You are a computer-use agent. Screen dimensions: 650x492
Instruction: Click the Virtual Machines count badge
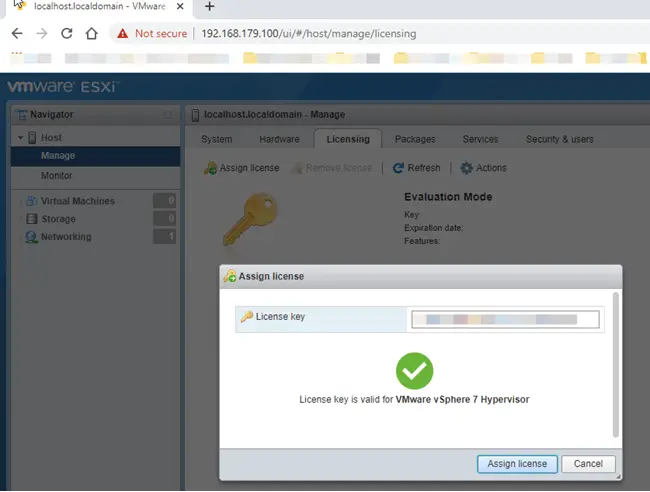[165, 201]
